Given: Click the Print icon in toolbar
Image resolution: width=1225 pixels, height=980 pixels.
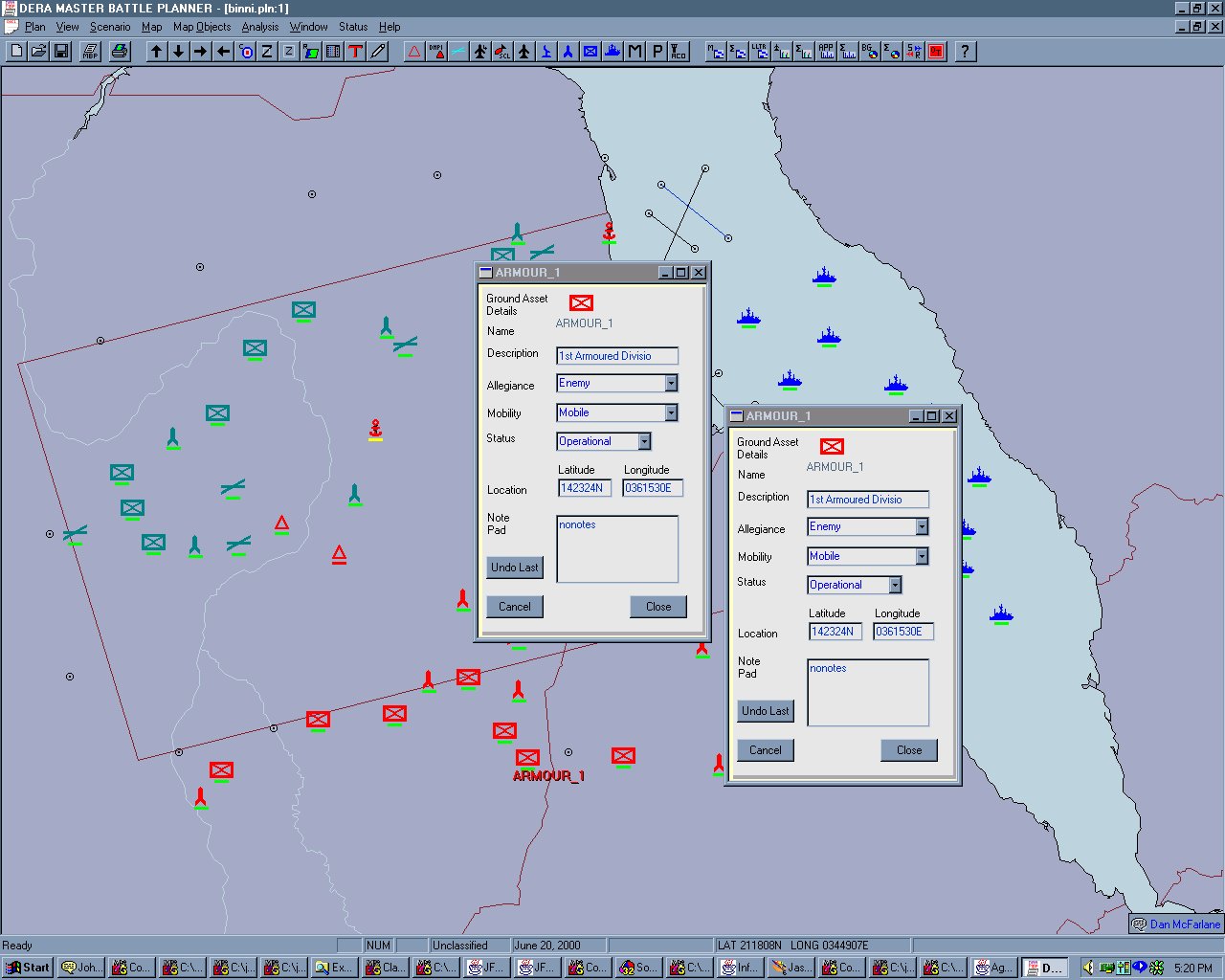Looking at the screenshot, I should pyautogui.click(x=119, y=52).
